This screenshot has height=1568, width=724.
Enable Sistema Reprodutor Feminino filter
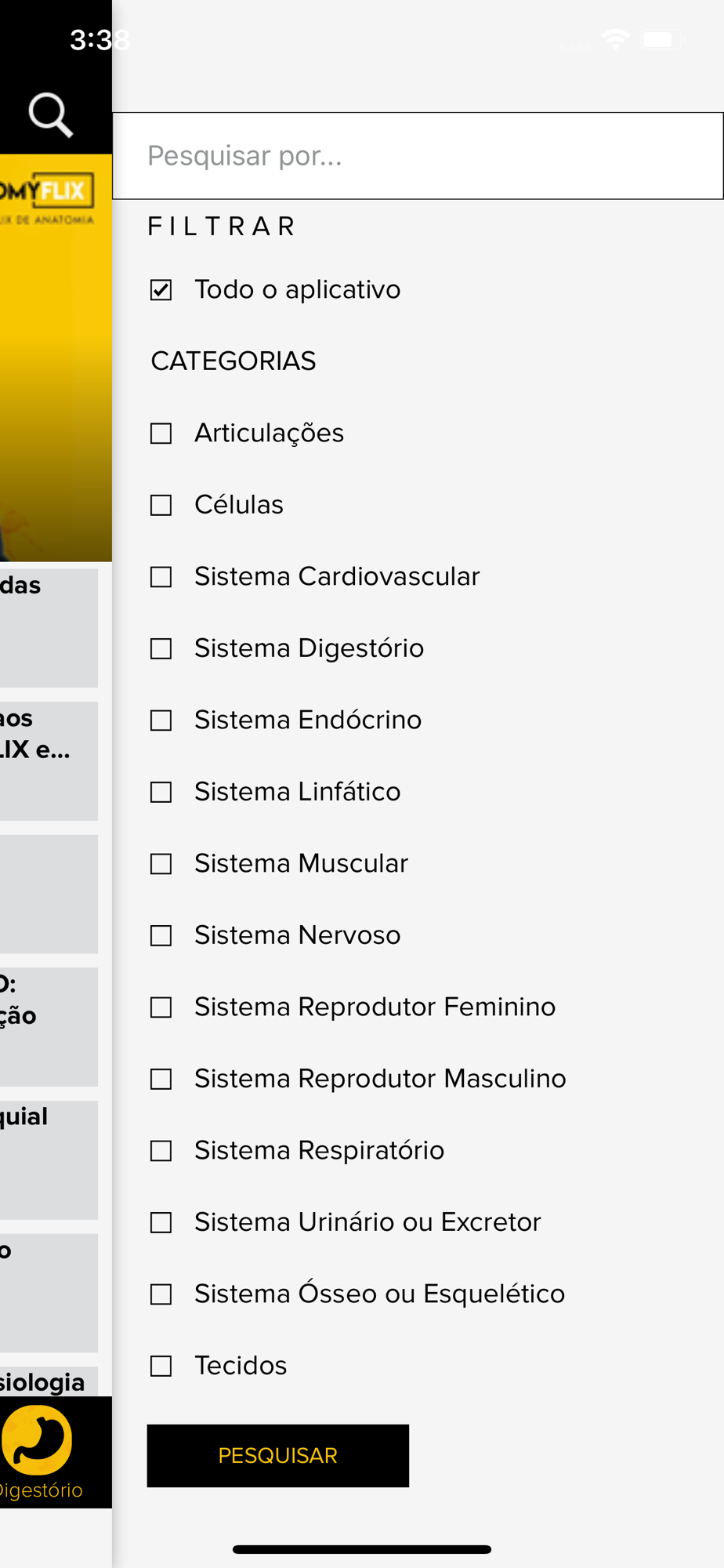click(x=161, y=1007)
